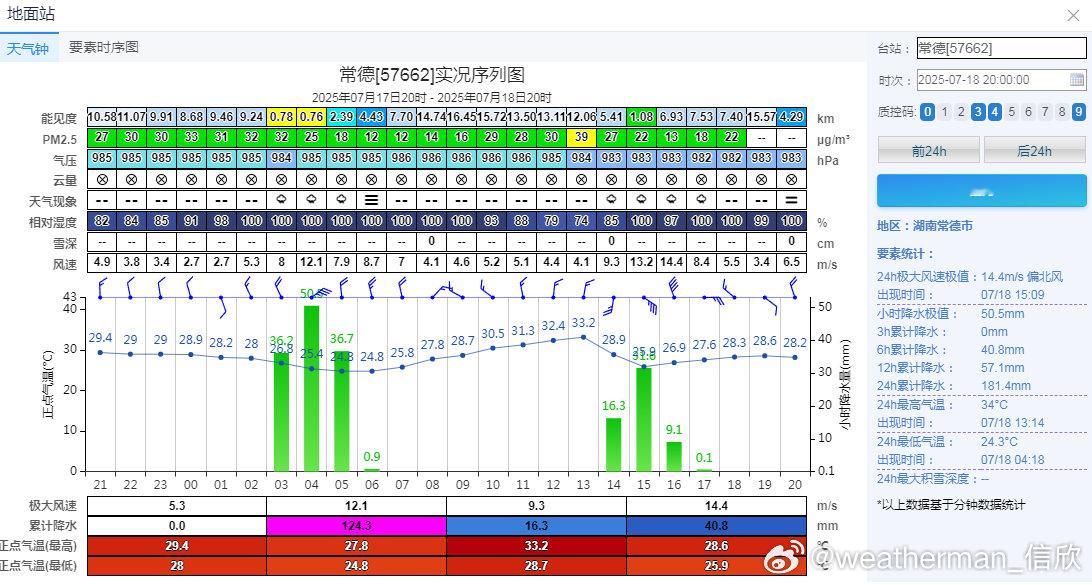
Task: Focus the 台站 field showing 常德[57662]
Action: tap(1001, 48)
